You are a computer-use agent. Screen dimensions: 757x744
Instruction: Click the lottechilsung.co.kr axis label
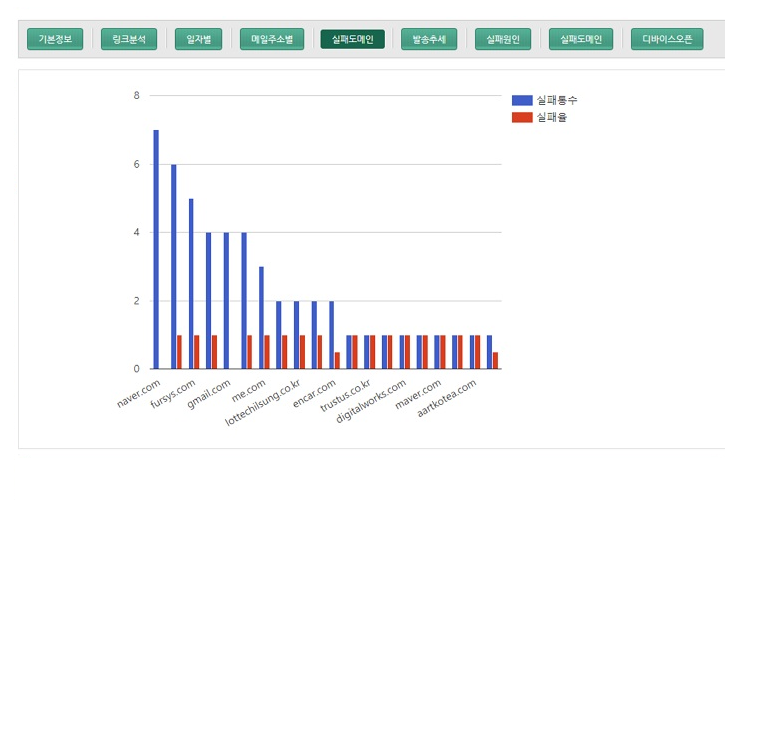pos(263,403)
